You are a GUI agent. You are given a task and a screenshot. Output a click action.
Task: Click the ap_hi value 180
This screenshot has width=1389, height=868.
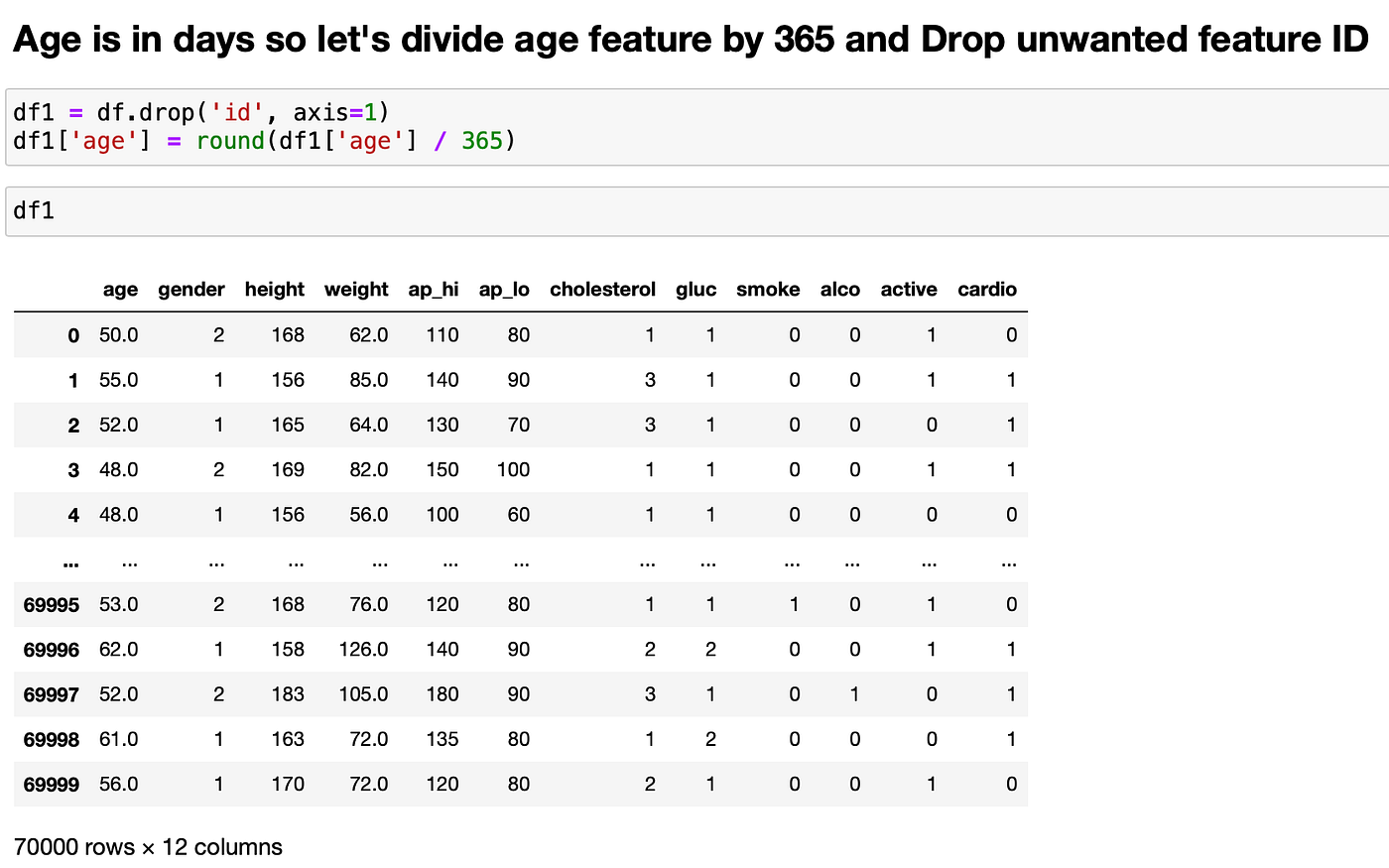(442, 694)
